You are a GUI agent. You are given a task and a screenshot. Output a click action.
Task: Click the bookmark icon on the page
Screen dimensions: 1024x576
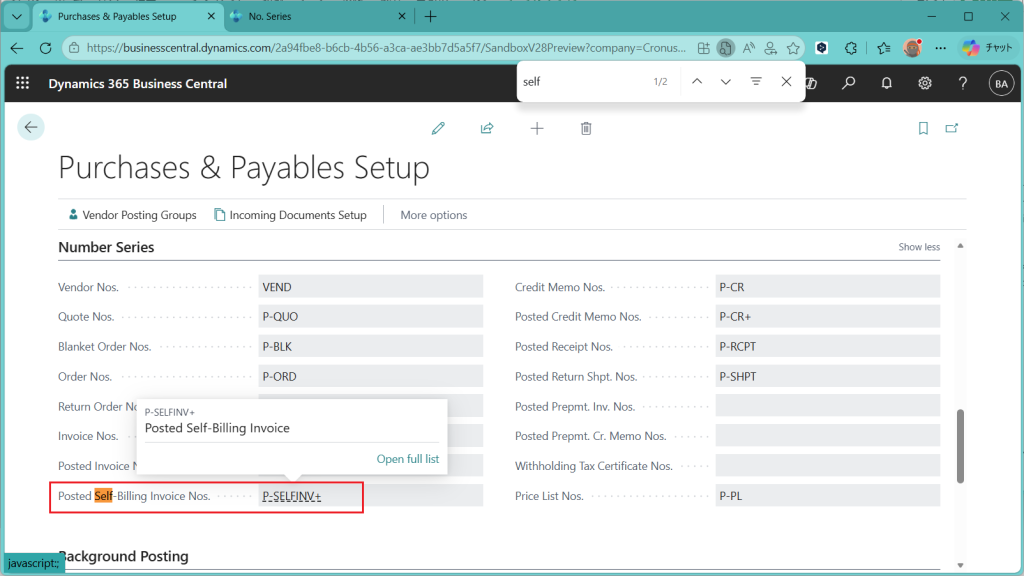pos(923,128)
